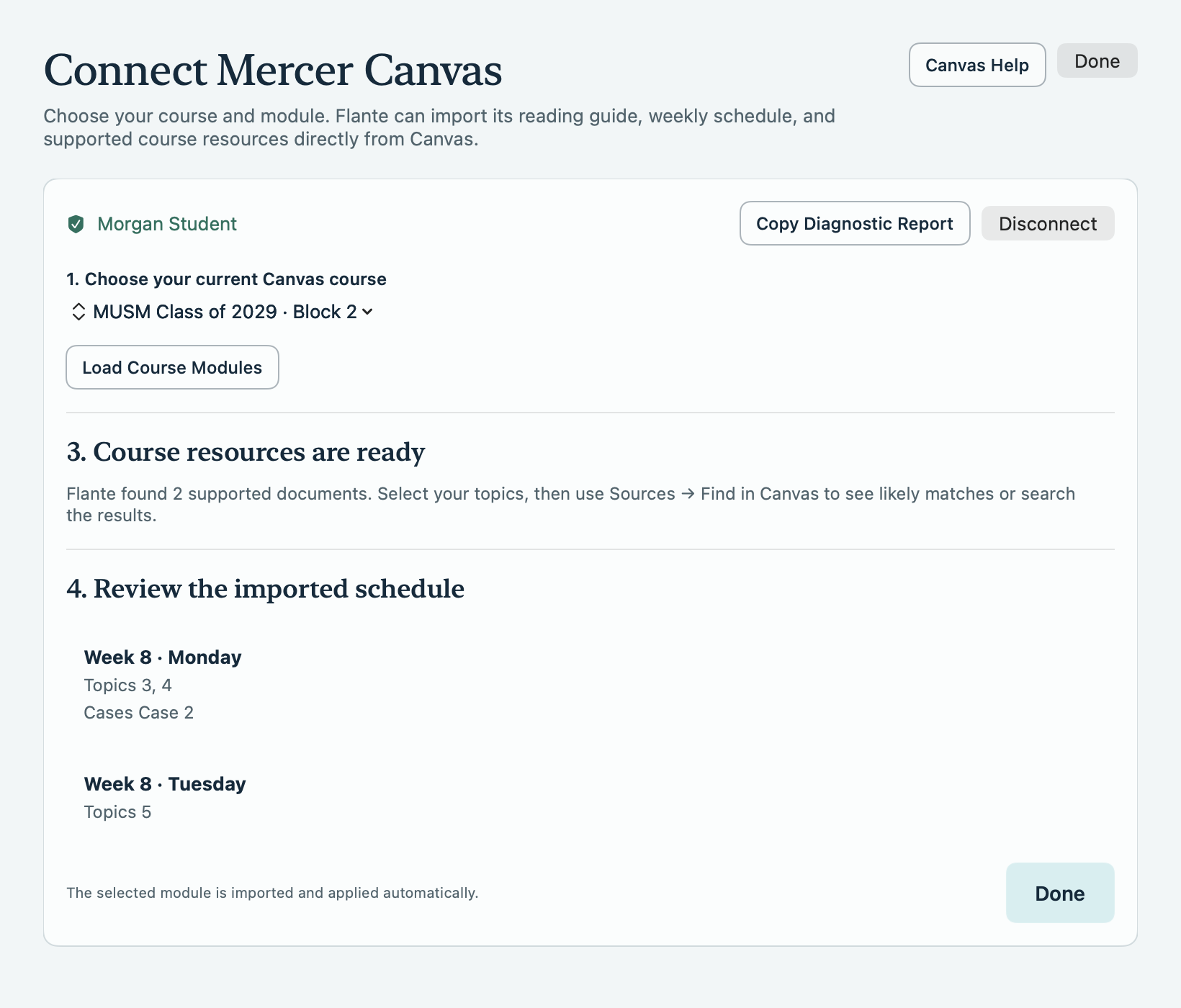Load the course modules
Viewport: 1181px width, 1008px height.
[x=172, y=367]
